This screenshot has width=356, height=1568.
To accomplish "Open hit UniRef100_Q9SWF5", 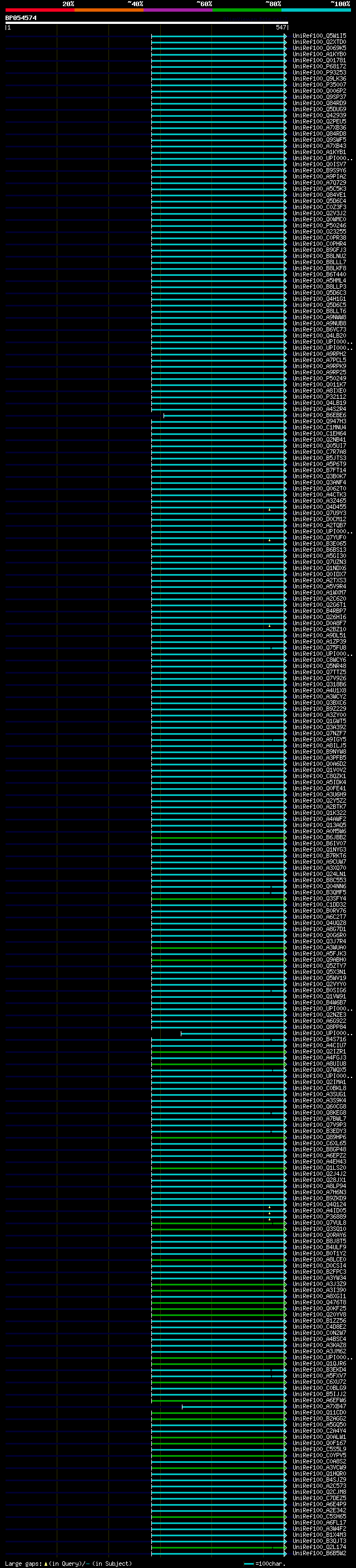I will 319,140.
